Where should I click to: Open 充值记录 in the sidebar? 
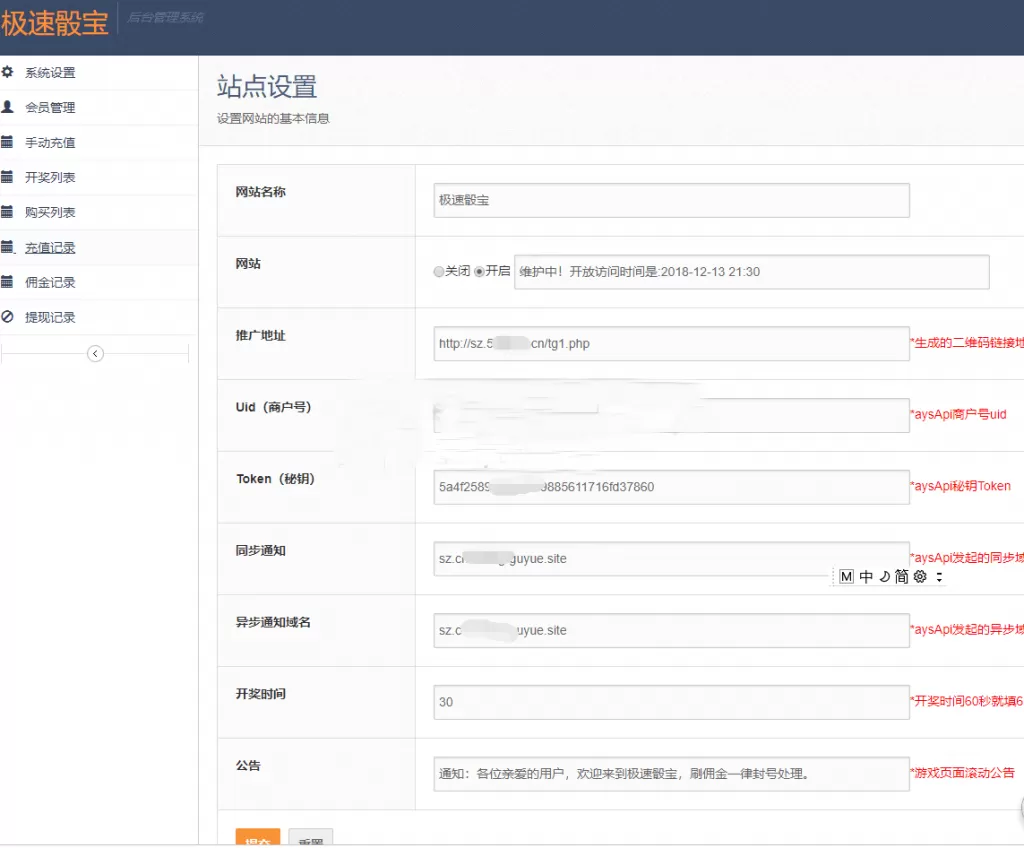[50, 247]
